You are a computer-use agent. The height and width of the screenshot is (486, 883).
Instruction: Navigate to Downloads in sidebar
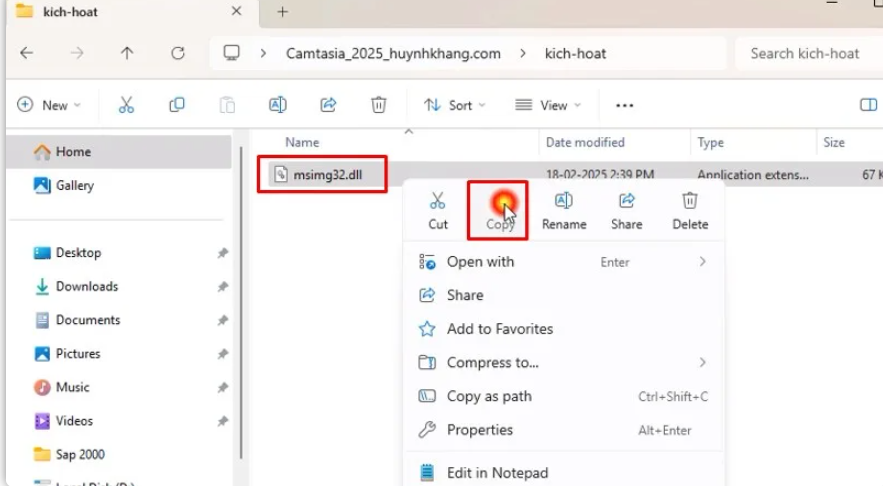coord(86,286)
